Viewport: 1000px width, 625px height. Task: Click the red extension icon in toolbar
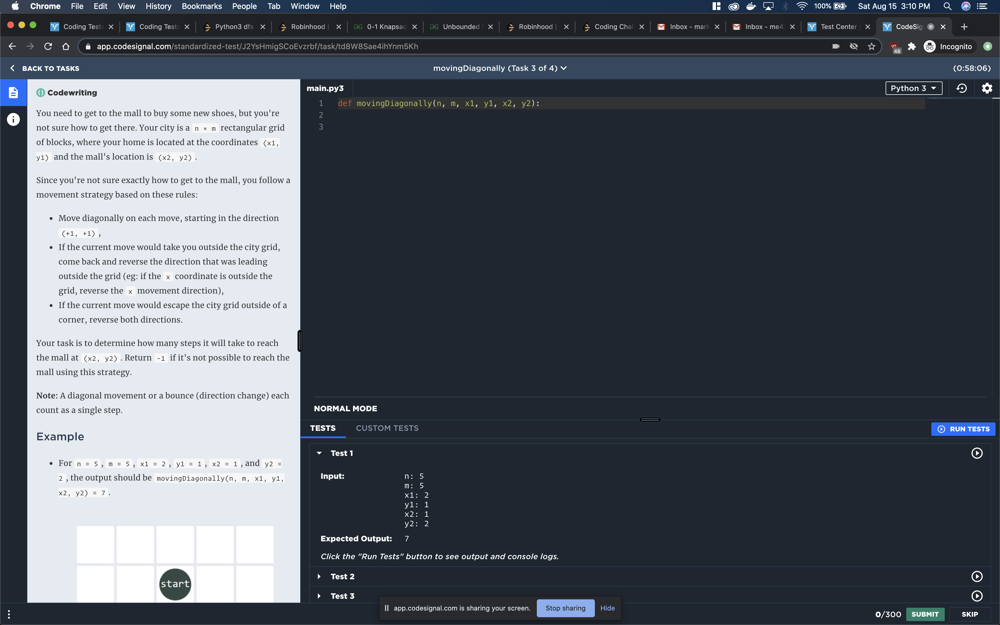(x=894, y=47)
